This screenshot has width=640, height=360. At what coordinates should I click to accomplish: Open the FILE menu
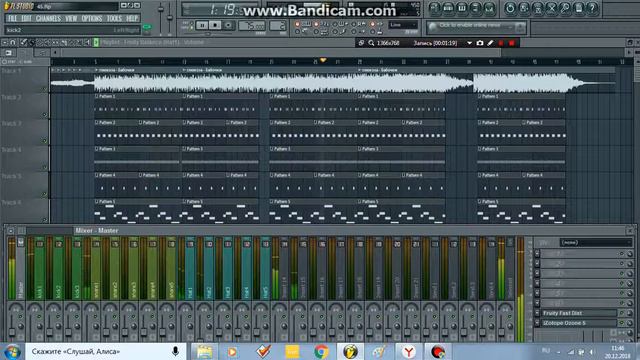coord(13,18)
